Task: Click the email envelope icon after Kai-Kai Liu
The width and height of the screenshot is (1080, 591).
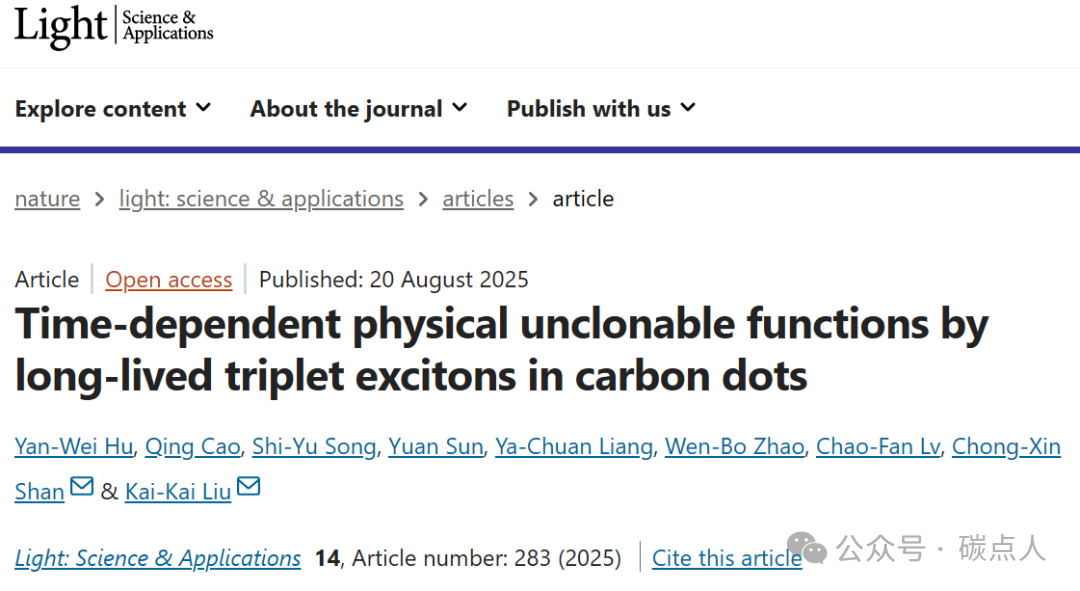Action: coord(249,486)
